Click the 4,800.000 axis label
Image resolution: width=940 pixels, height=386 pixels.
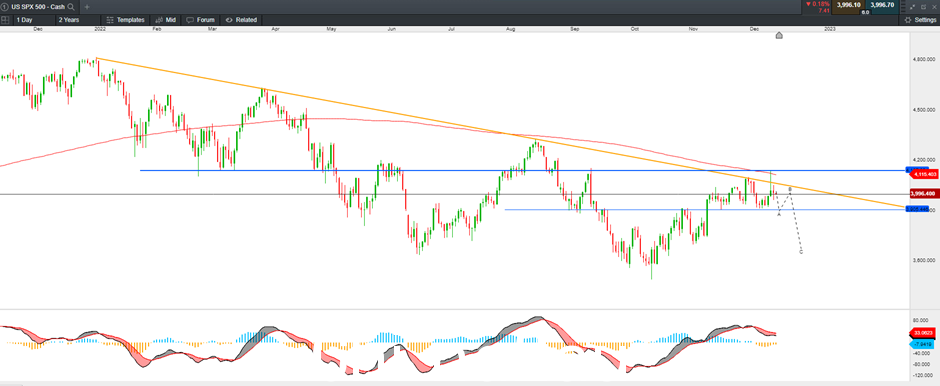click(x=923, y=59)
